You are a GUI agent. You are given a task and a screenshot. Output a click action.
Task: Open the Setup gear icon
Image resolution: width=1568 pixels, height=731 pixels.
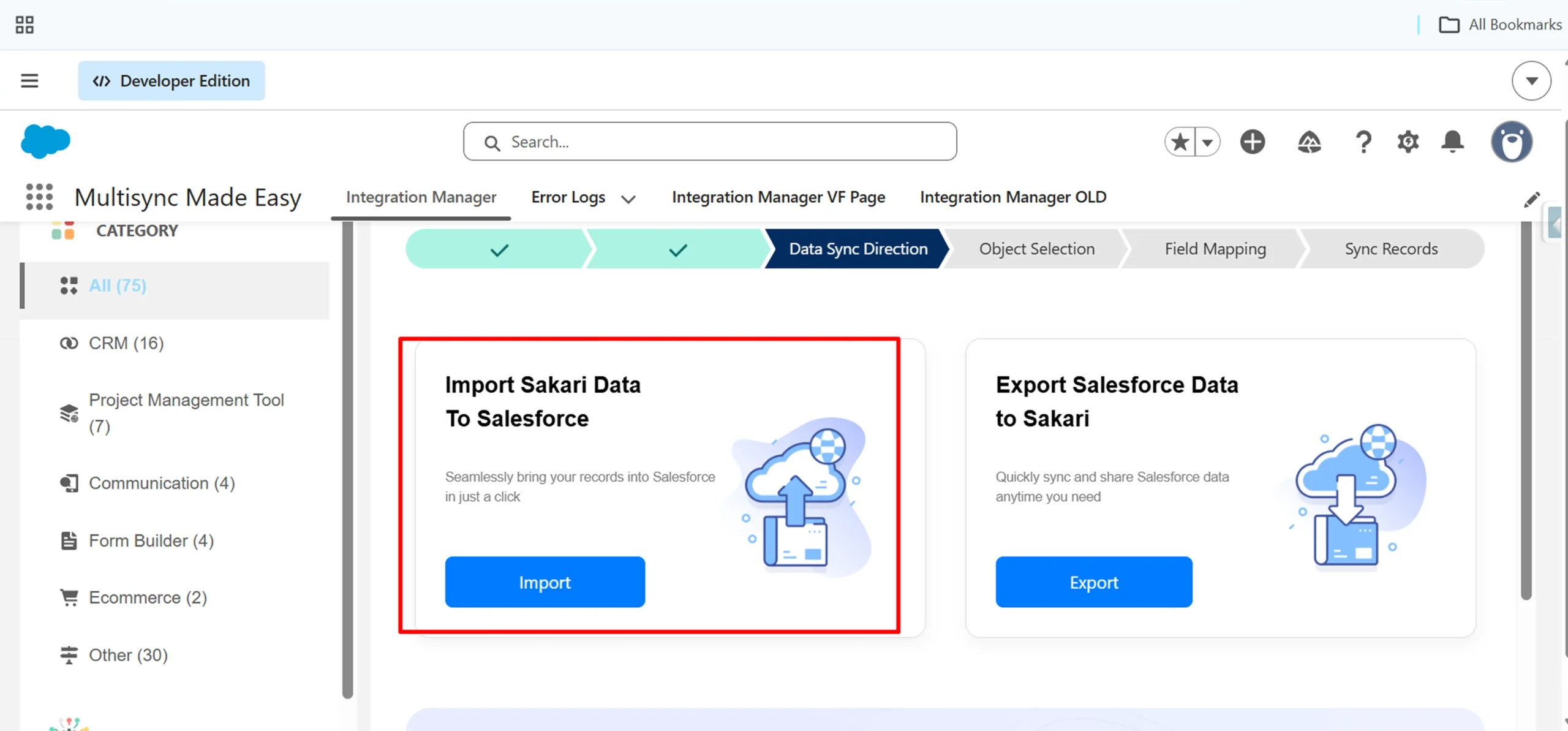point(1408,142)
